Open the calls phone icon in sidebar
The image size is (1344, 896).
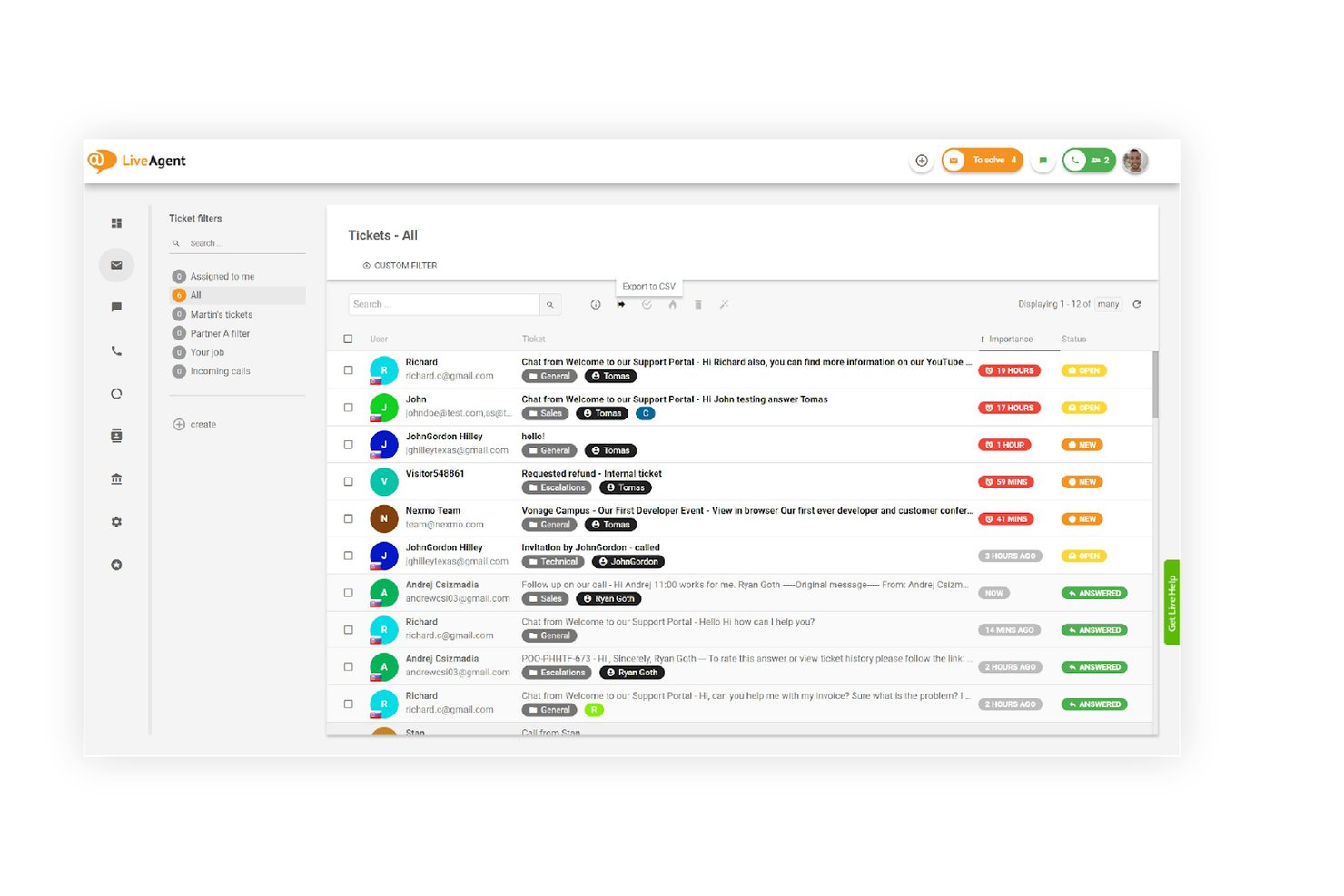pyautogui.click(x=116, y=350)
